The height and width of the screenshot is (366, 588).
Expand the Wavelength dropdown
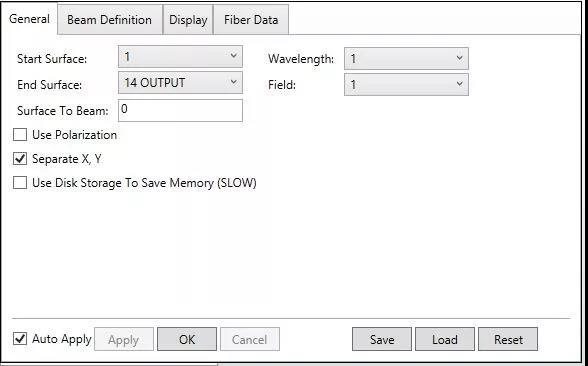pos(406,58)
